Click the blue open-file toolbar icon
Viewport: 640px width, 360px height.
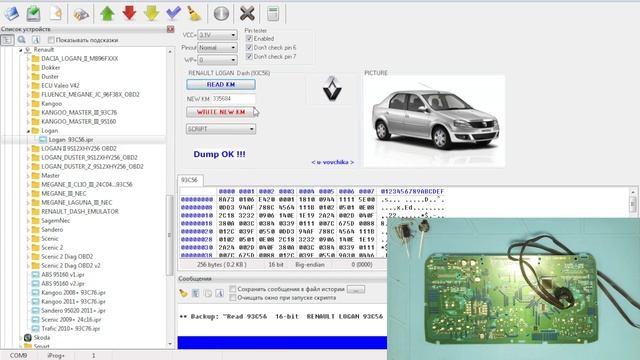click(x=11, y=13)
